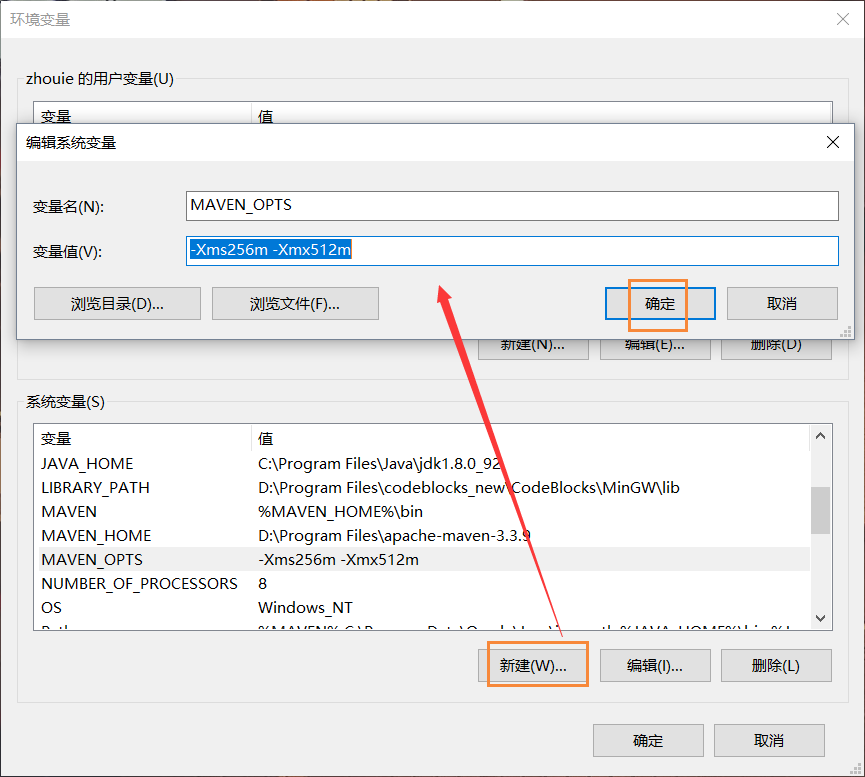865x777 pixels.
Task: Click the D:\Program Files\apache-maven-3.3.9 value
Action: point(394,536)
